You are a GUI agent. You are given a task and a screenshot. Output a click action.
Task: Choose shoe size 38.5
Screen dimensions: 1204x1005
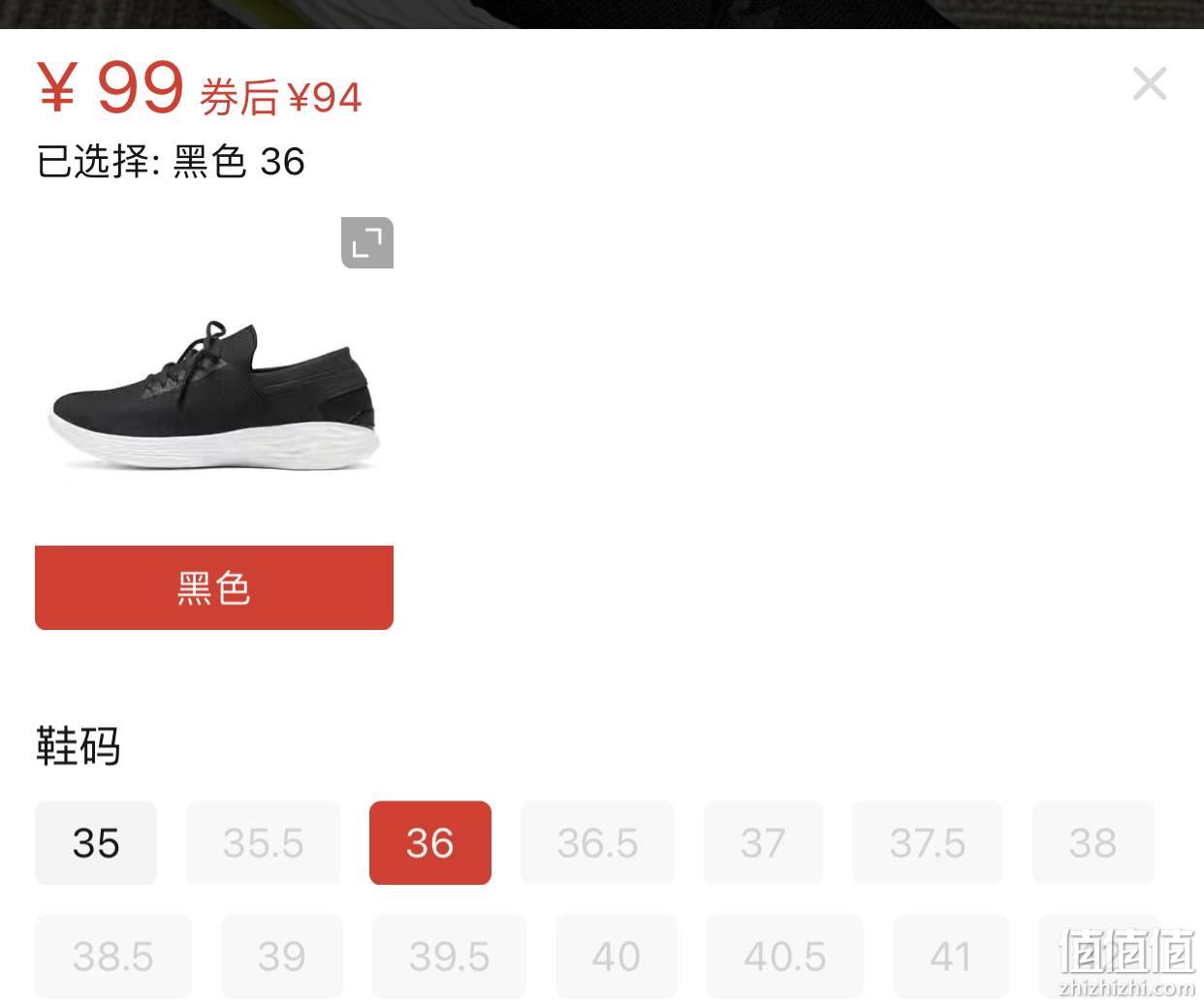pyautogui.click(x=113, y=957)
